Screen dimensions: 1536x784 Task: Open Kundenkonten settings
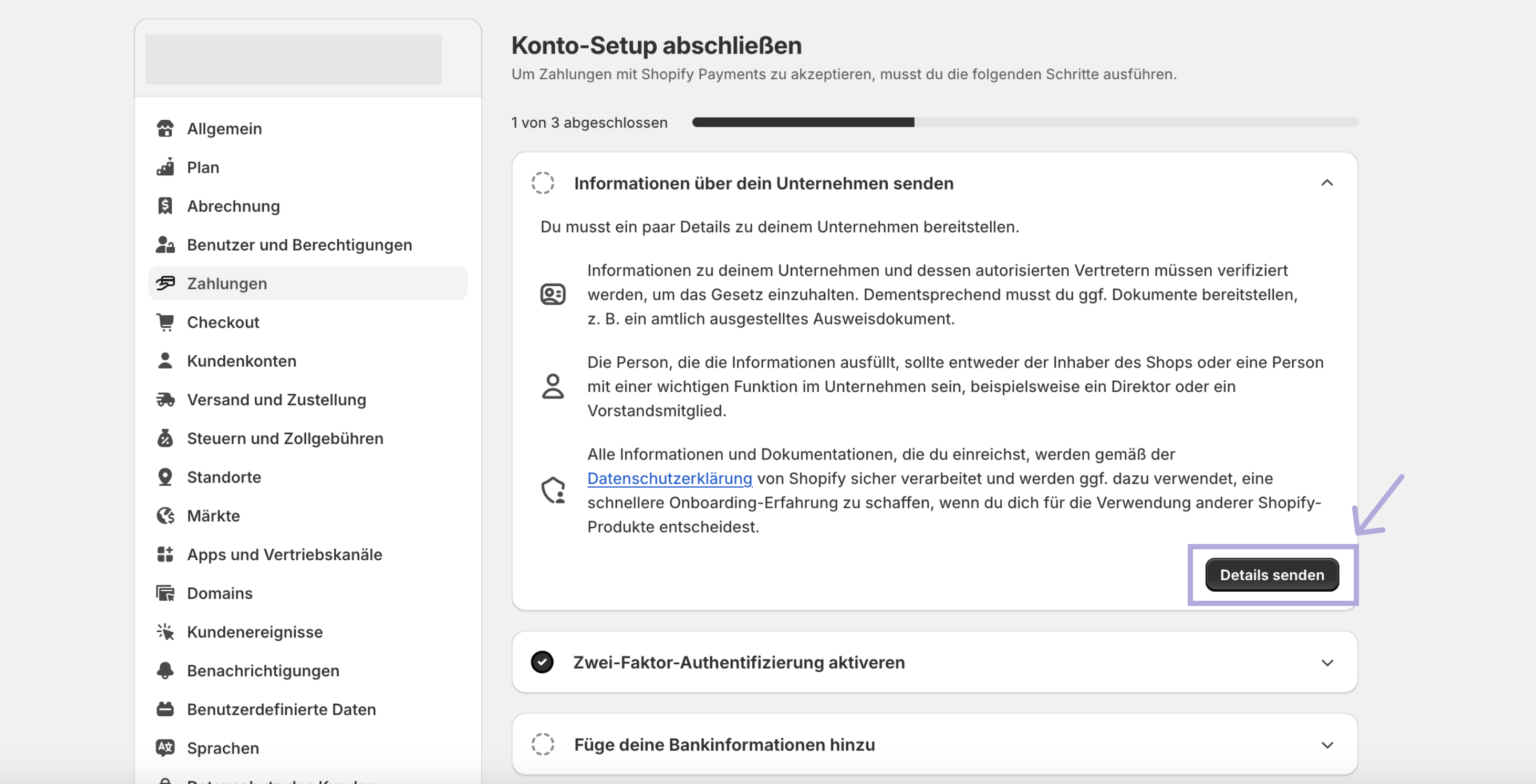pyautogui.click(x=308, y=361)
